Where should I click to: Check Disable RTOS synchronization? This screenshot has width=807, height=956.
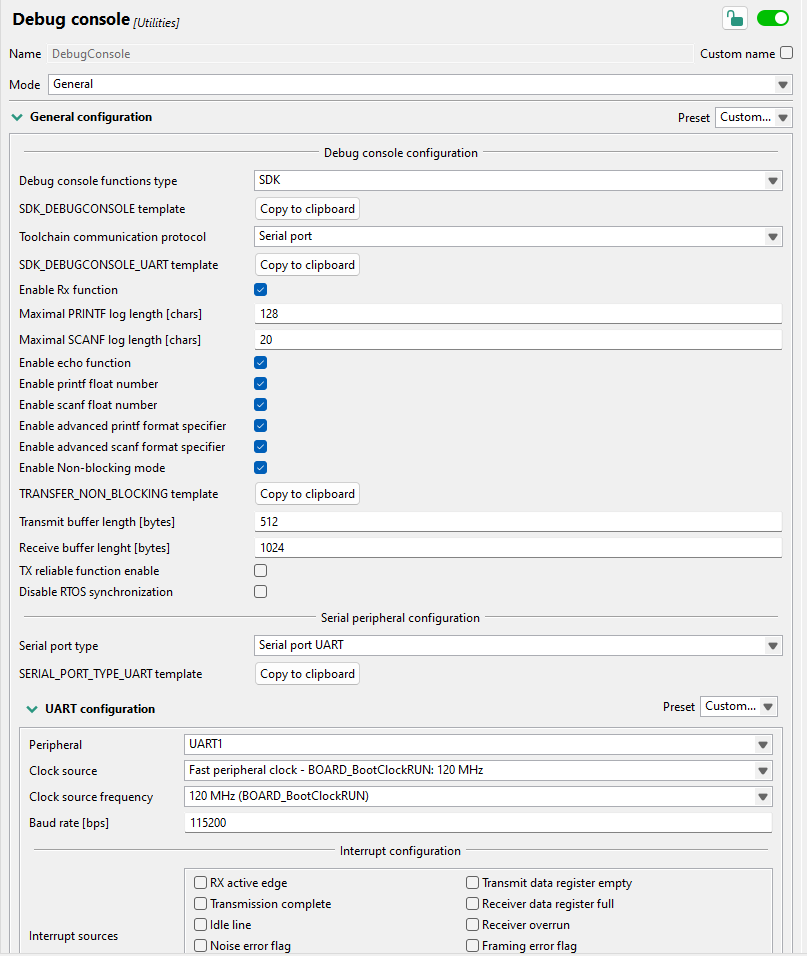[x=261, y=592]
